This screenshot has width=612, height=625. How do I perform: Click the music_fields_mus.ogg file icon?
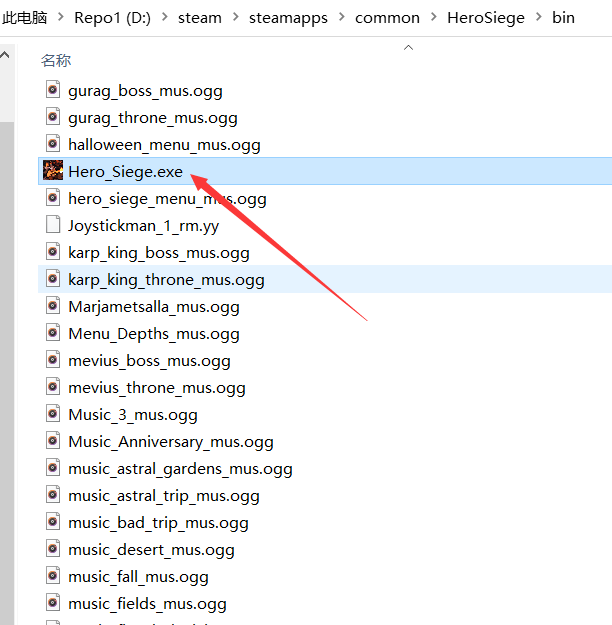pyautogui.click(x=53, y=603)
